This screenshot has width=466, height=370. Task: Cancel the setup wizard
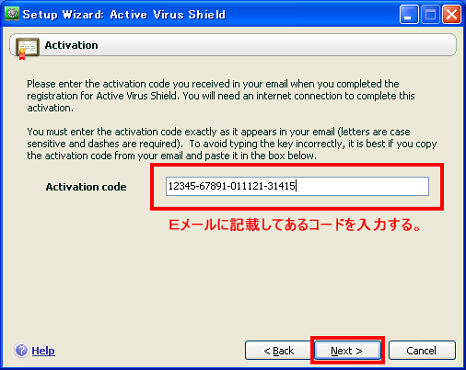pos(422,350)
